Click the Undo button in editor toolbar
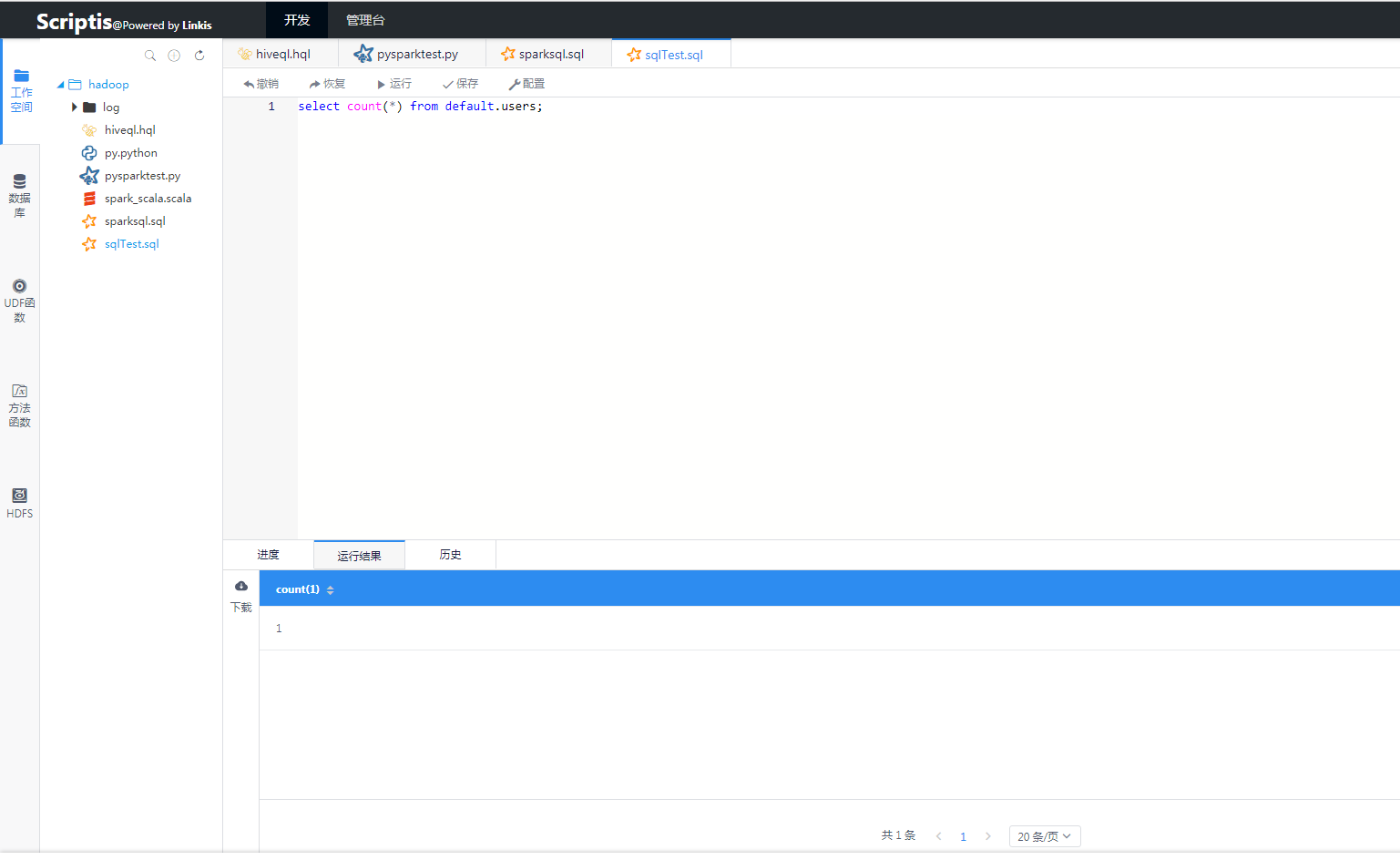The height and width of the screenshot is (860, 1400). pos(261,84)
